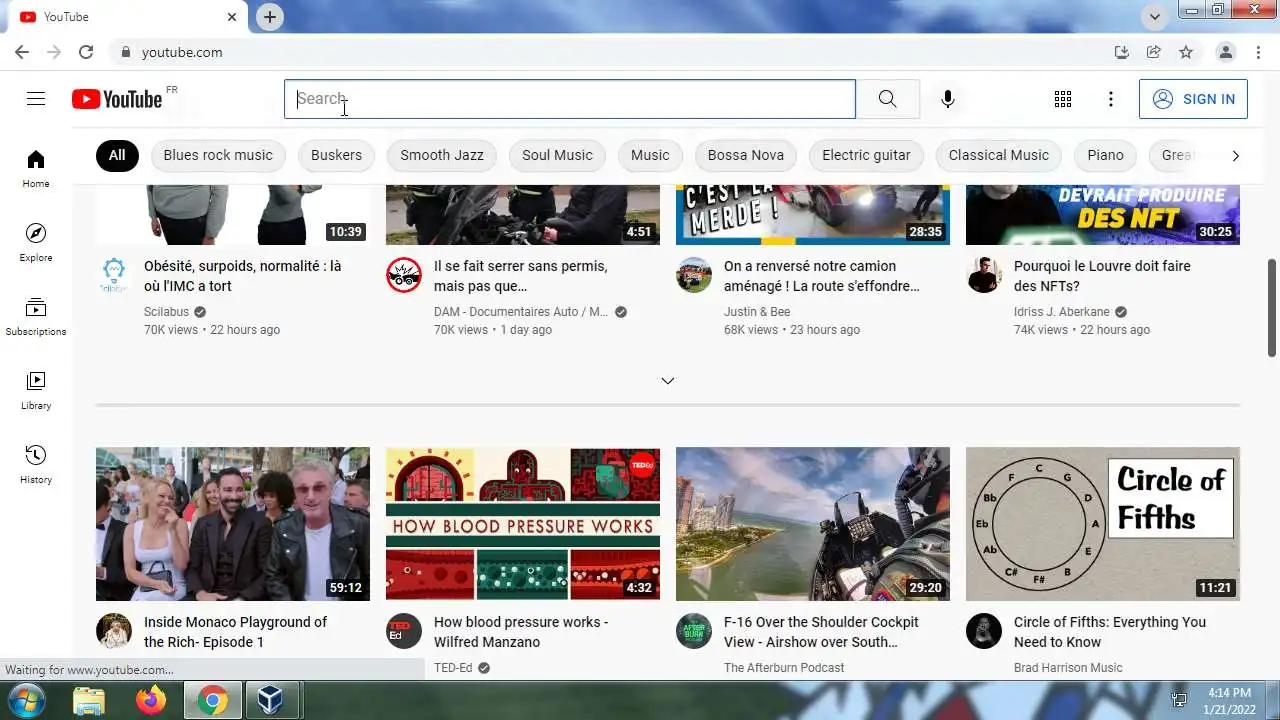The height and width of the screenshot is (720, 1280).
Task: Open 'Pourquoi le Louvre doit faire des NFTs?'
Action: pos(1102,276)
